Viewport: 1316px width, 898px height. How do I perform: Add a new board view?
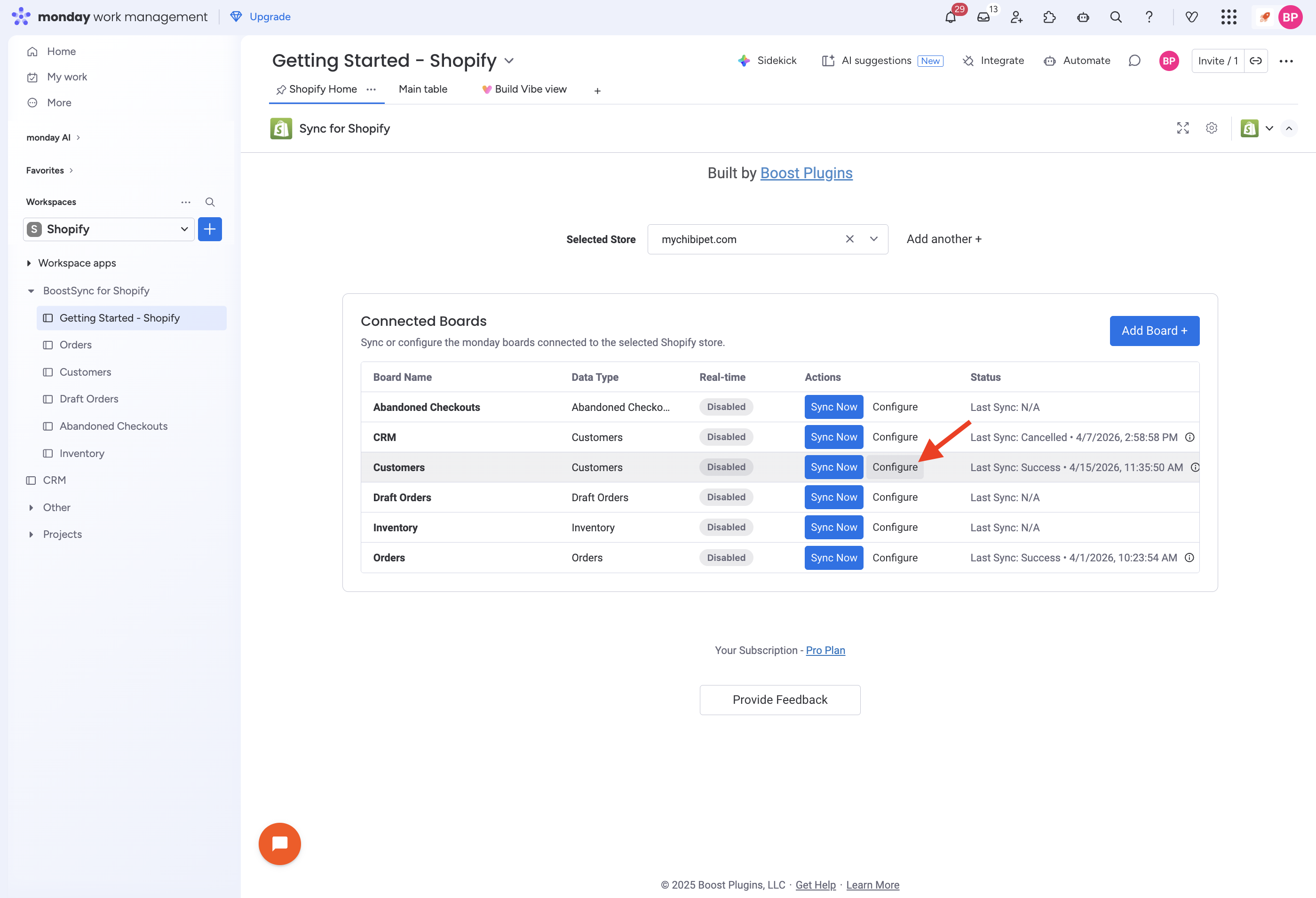(597, 91)
